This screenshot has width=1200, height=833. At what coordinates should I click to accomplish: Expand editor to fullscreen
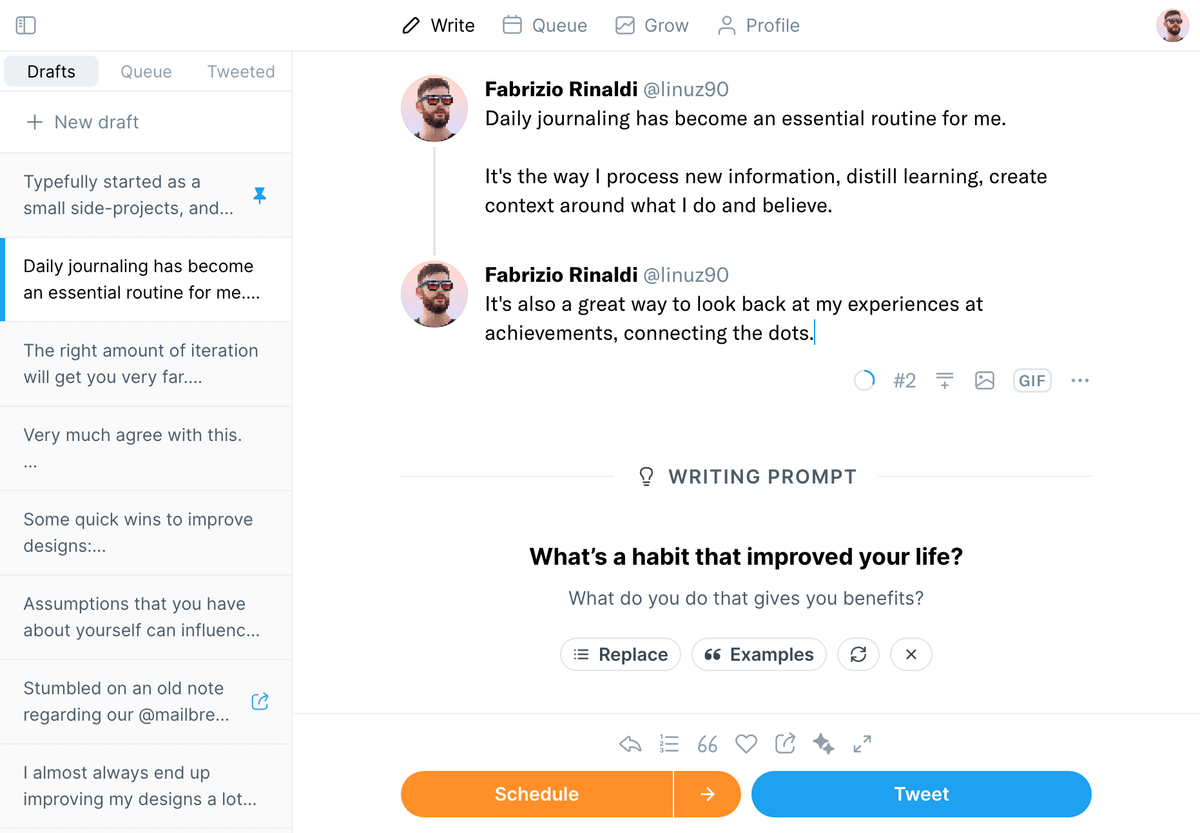[862, 744]
